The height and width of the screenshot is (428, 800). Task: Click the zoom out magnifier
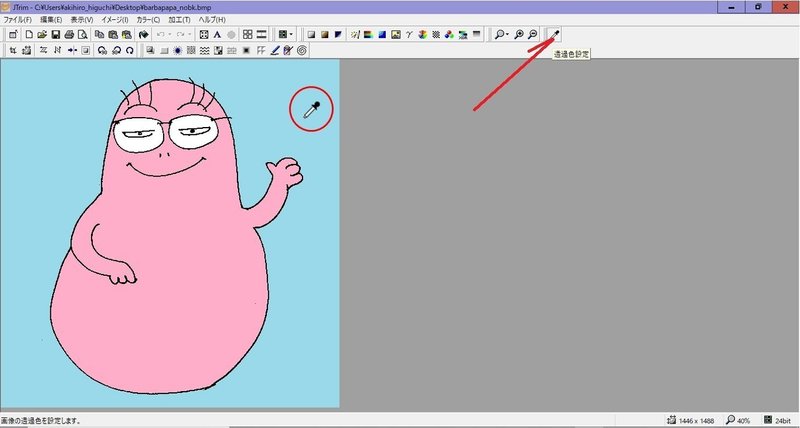pyautogui.click(x=532, y=35)
